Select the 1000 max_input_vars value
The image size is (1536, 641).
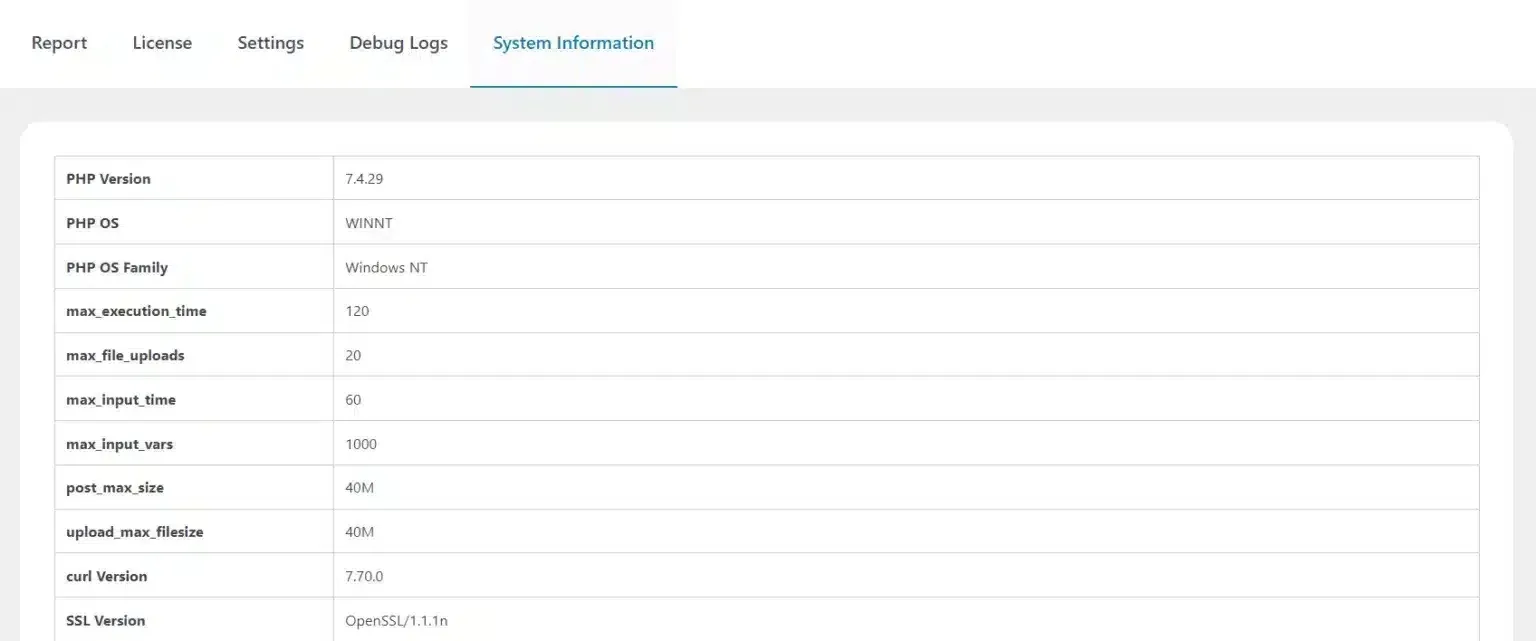[x=360, y=443]
